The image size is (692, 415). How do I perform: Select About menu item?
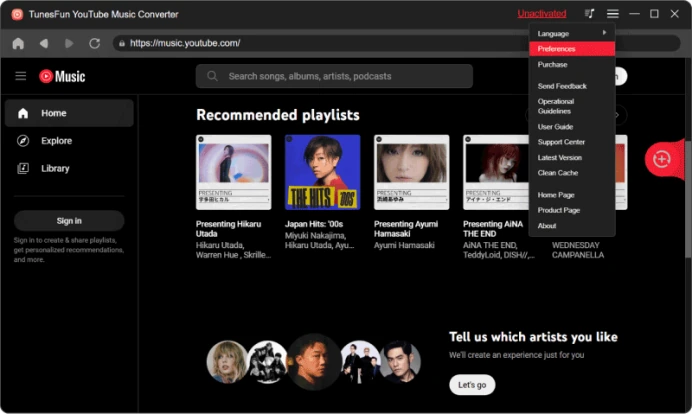coord(572,226)
